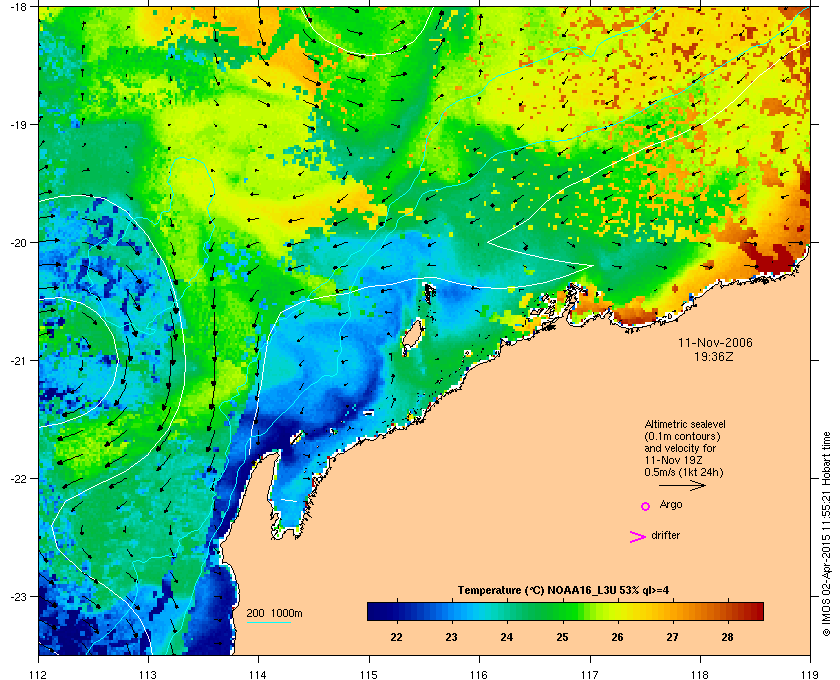Click the '(0.1m contours)' legend text
Screen dimensions: 840x680
[x=682, y=436]
